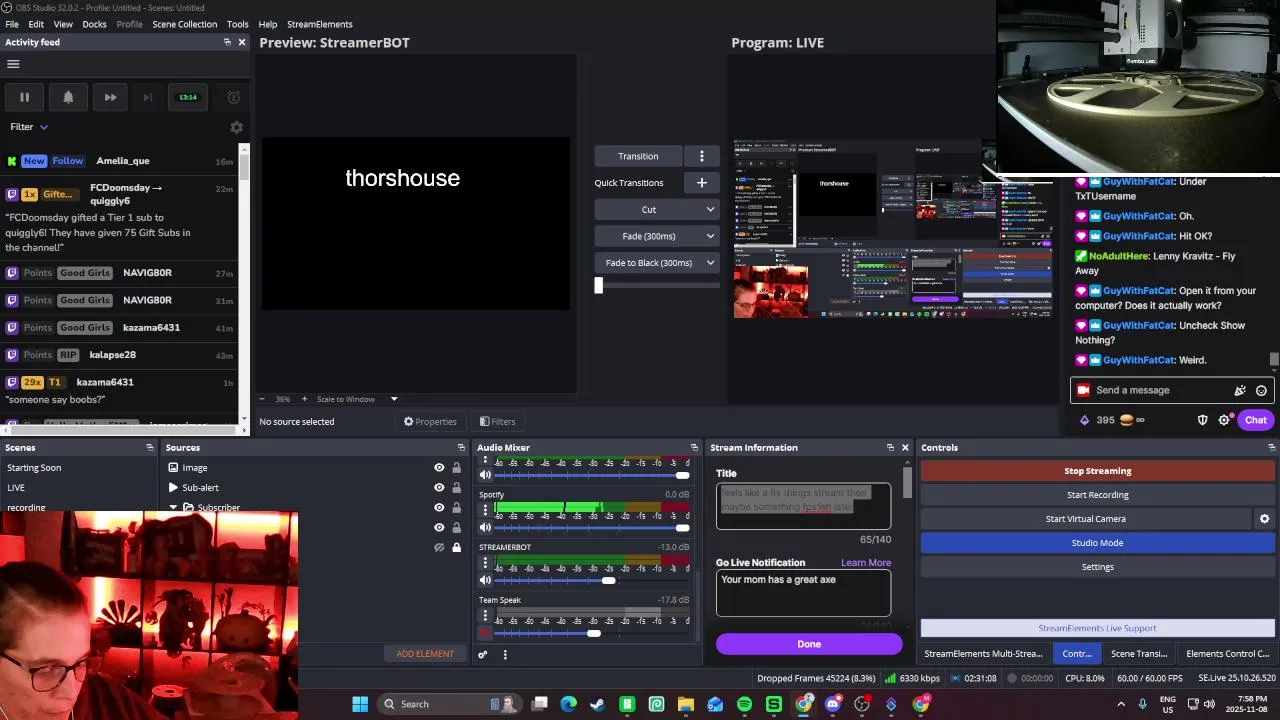Open the emote picker in chat
Screen dimensions: 1280x720
tap(1261, 391)
